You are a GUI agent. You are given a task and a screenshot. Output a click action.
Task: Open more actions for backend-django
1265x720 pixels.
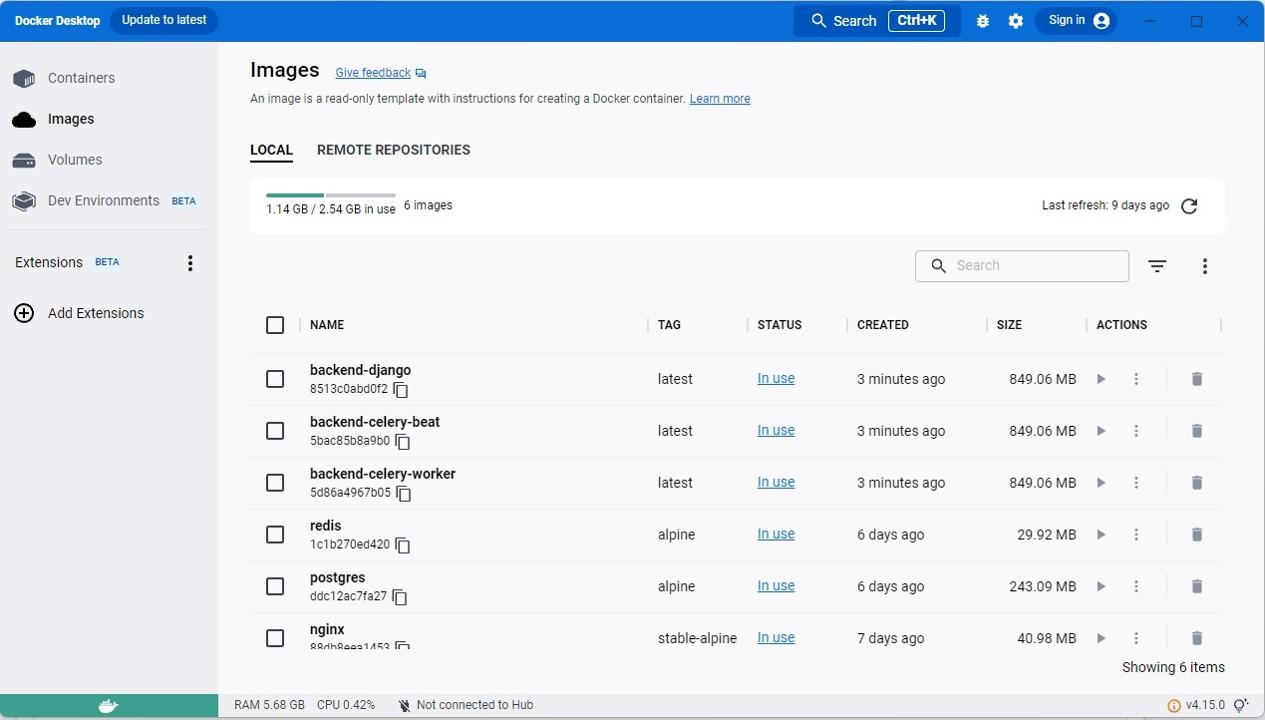pyautogui.click(x=1136, y=379)
